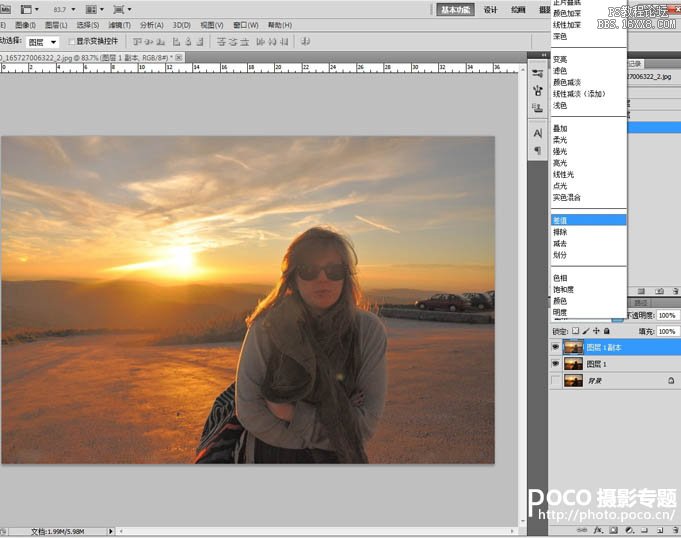Click the align vertical centers icon
The width and height of the screenshot is (681, 538).
(x=149, y=42)
